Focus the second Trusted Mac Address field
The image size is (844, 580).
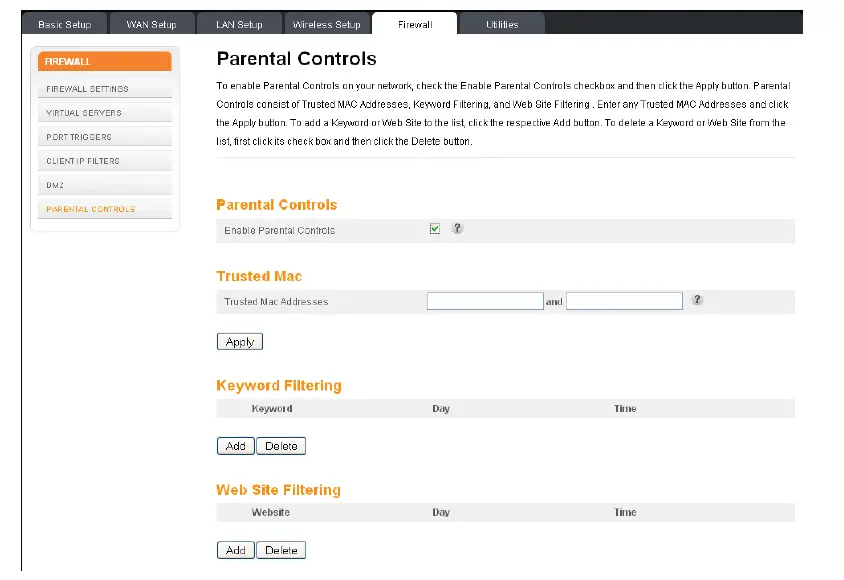click(x=624, y=301)
